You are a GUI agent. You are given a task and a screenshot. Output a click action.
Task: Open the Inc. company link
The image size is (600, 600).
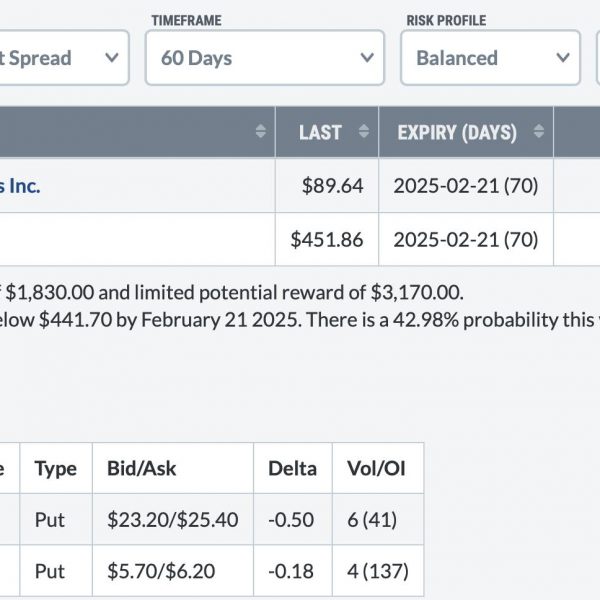20,186
